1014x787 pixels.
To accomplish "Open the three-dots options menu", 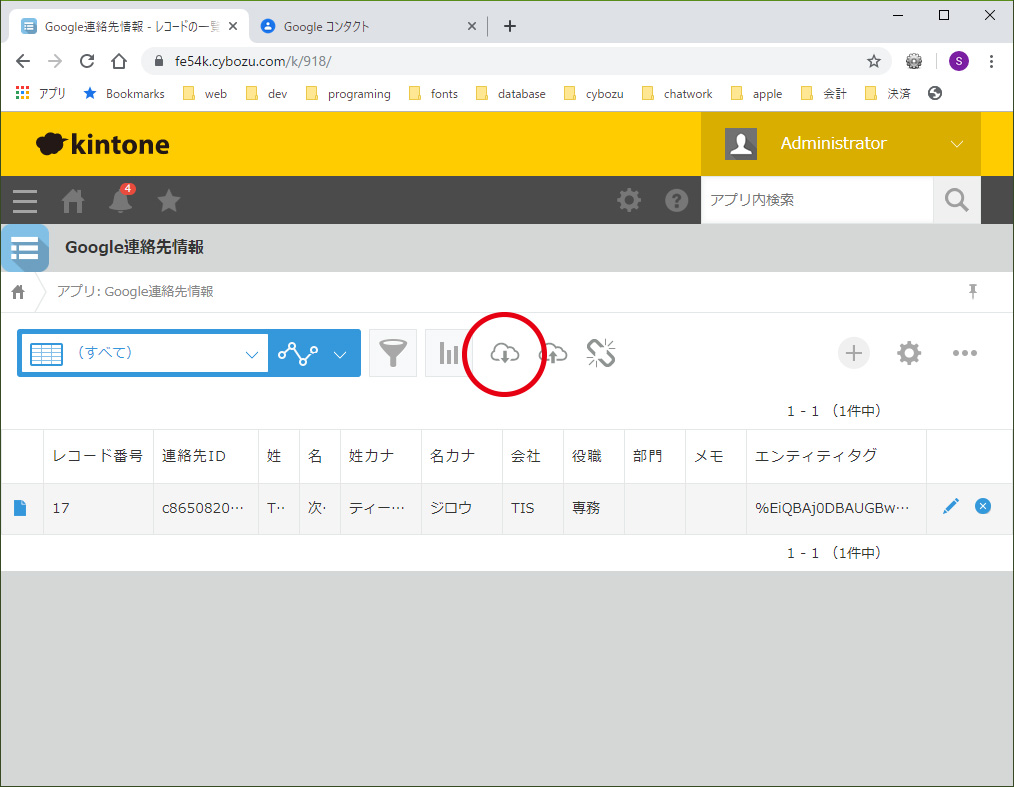I will pos(964,353).
